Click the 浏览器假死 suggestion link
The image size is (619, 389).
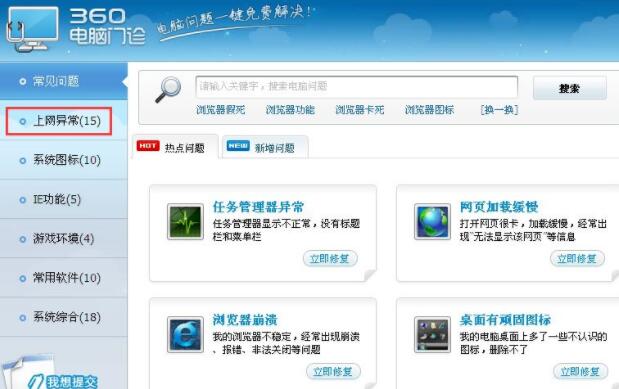[221, 110]
